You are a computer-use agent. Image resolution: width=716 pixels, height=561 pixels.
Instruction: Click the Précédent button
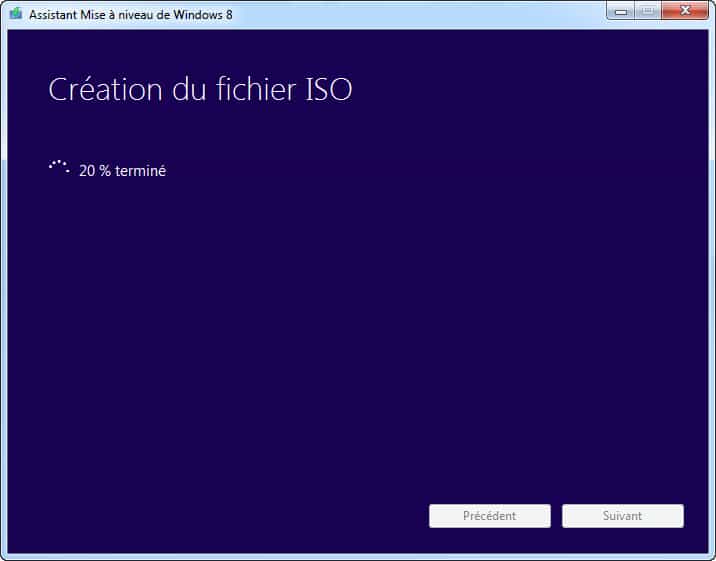490,516
